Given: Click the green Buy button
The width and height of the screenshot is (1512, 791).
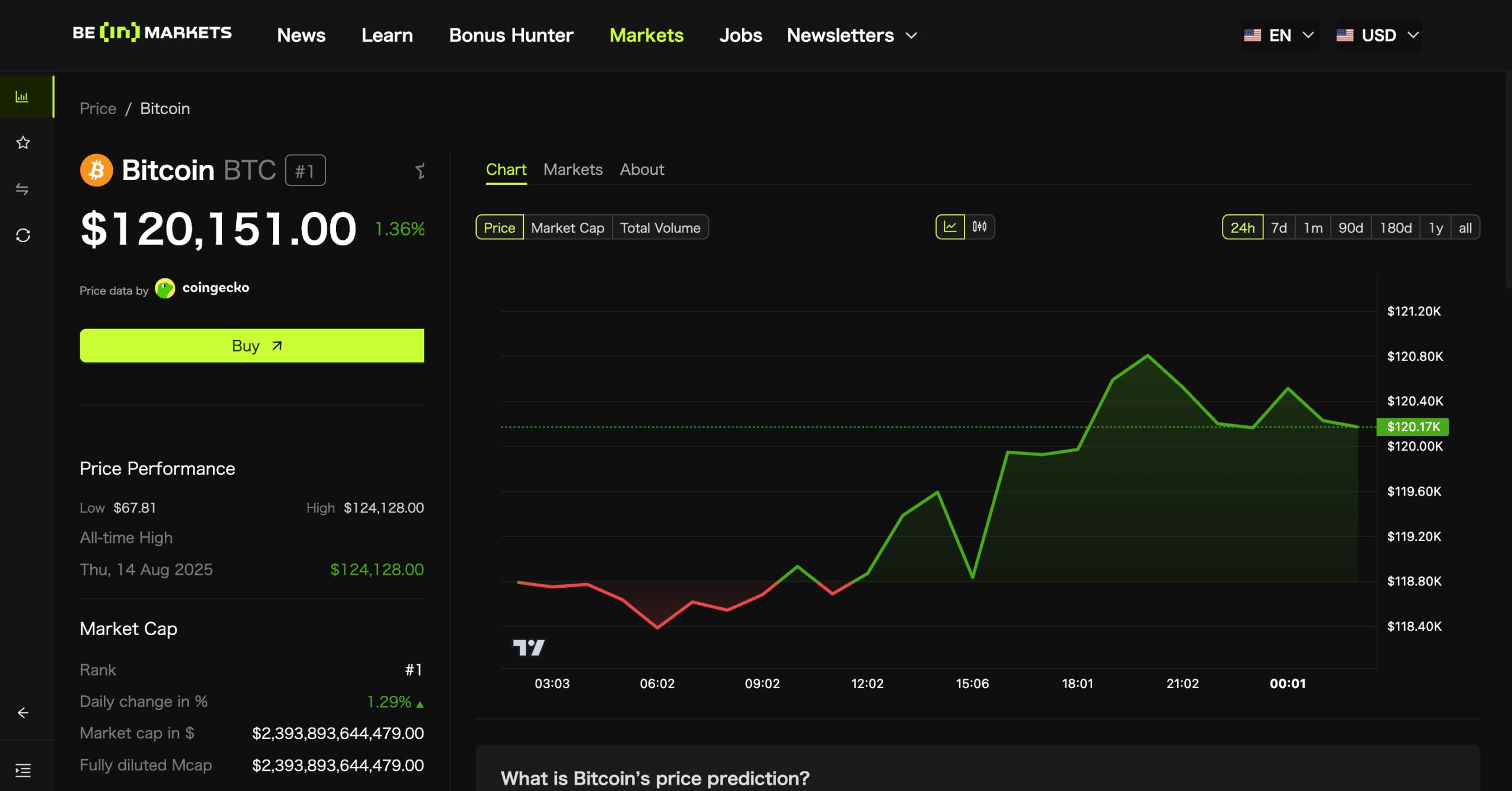Looking at the screenshot, I should (252, 346).
